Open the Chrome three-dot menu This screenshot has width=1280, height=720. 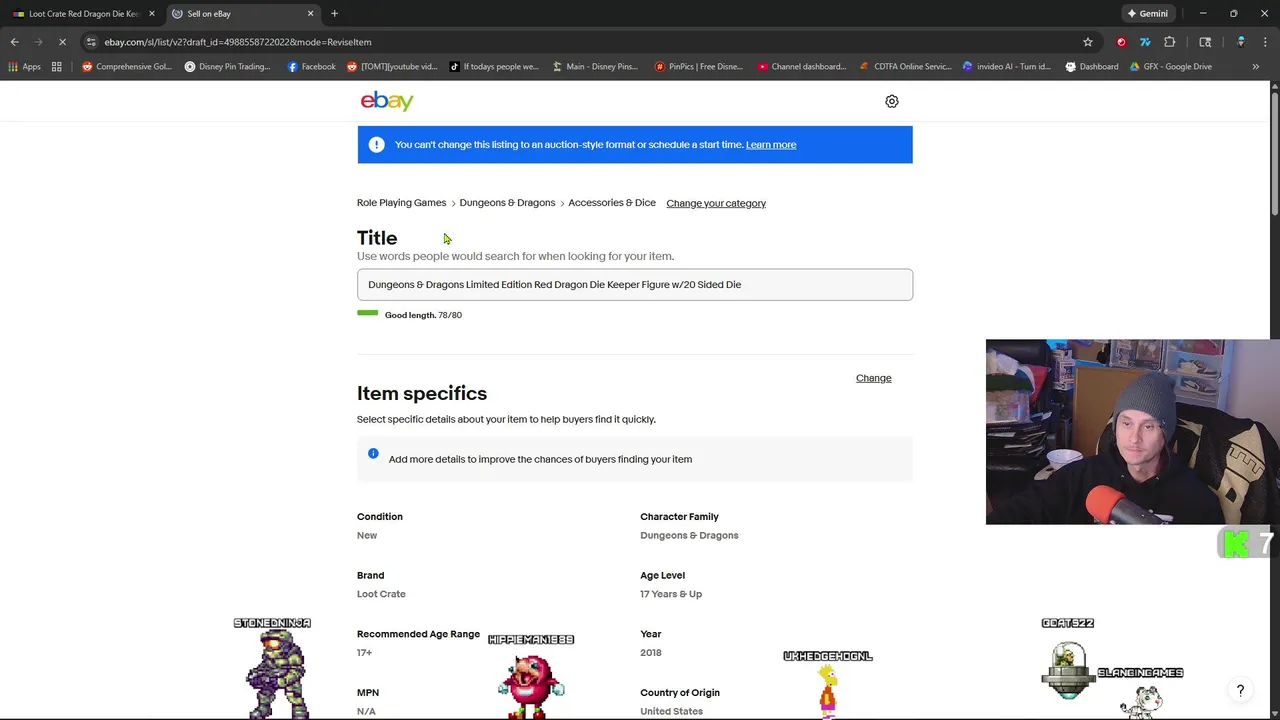[x=1265, y=42]
